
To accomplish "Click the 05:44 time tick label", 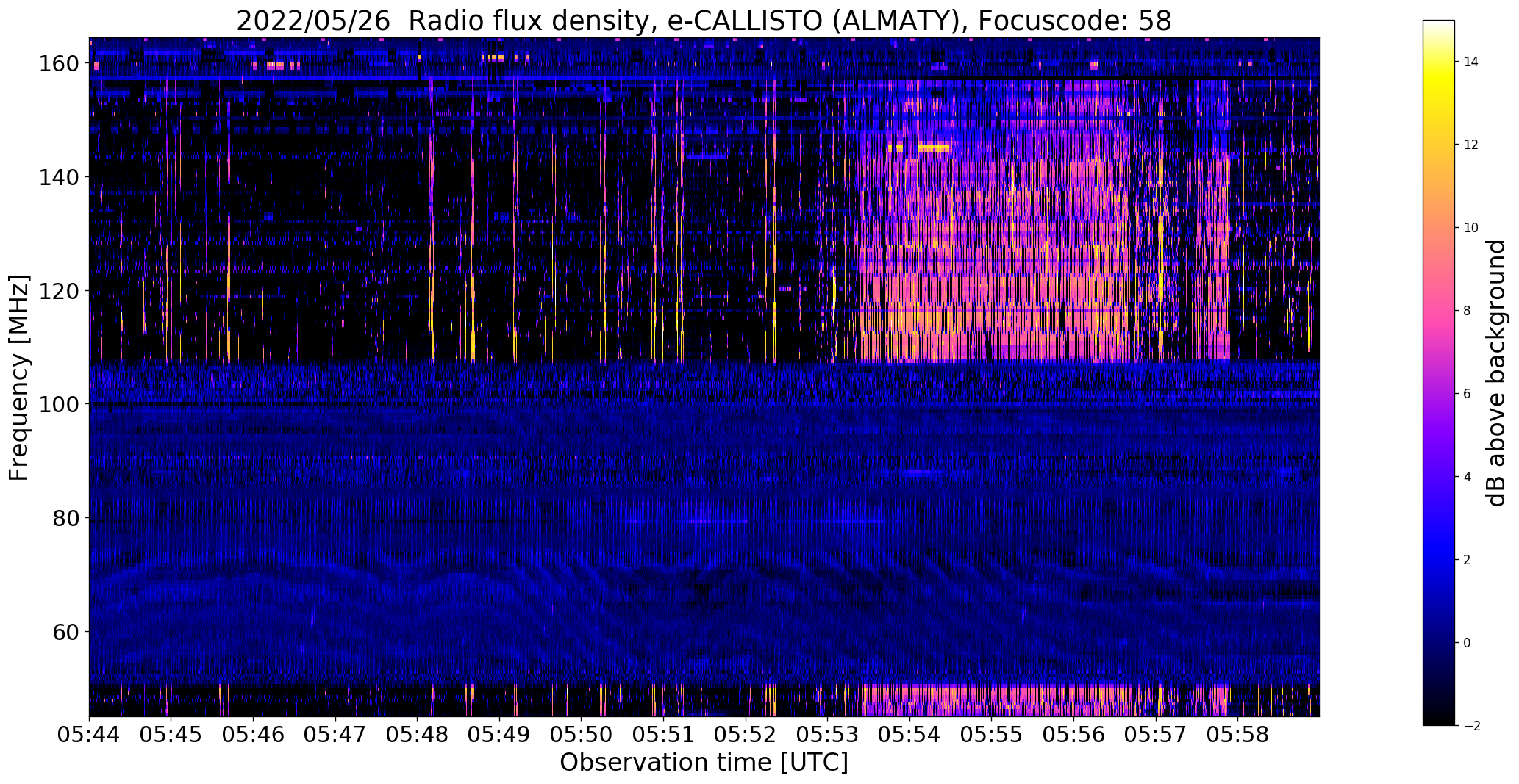I will coord(89,734).
